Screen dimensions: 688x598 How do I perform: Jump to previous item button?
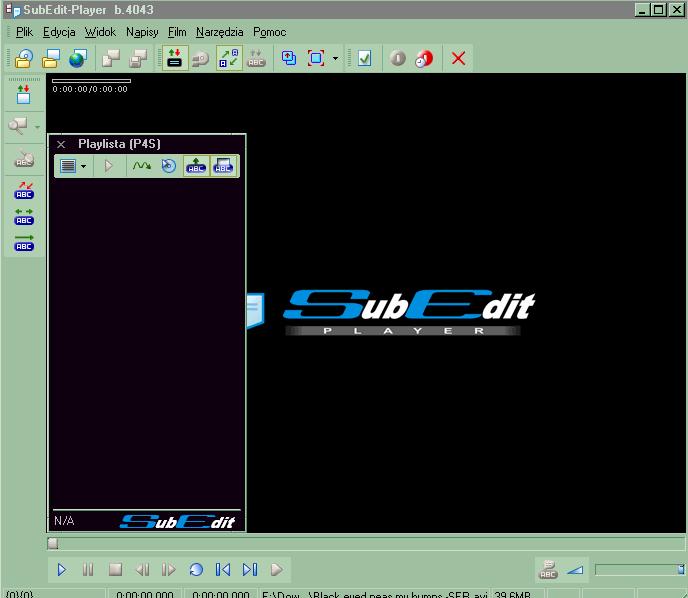(x=223, y=570)
